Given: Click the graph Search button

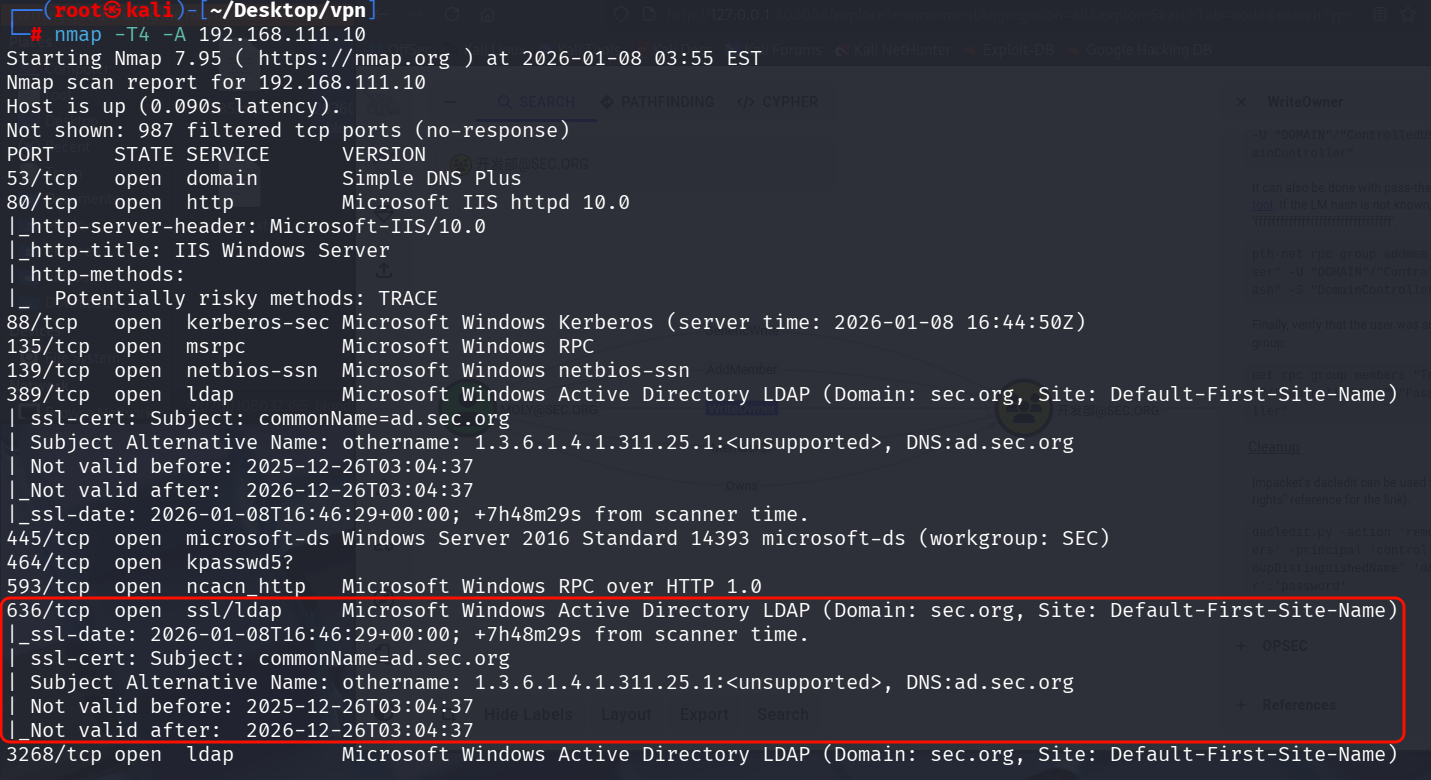Looking at the screenshot, I should coord(782,714).
